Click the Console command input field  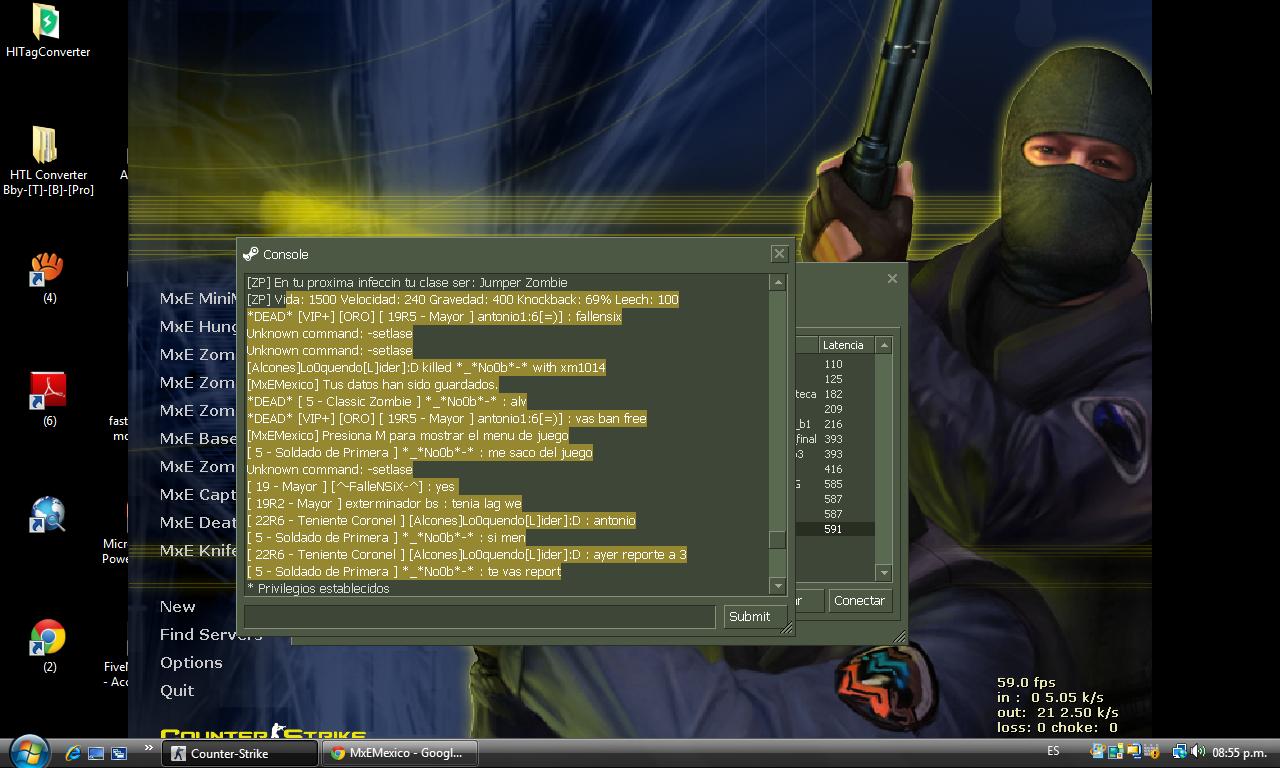click(x=480, y=617)
